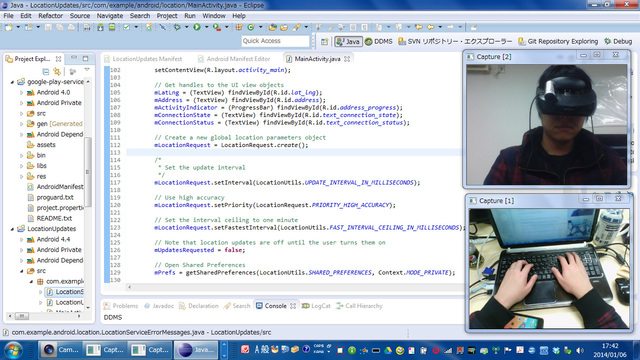Switch to Android Manifest Editor tab

(234, 59)
